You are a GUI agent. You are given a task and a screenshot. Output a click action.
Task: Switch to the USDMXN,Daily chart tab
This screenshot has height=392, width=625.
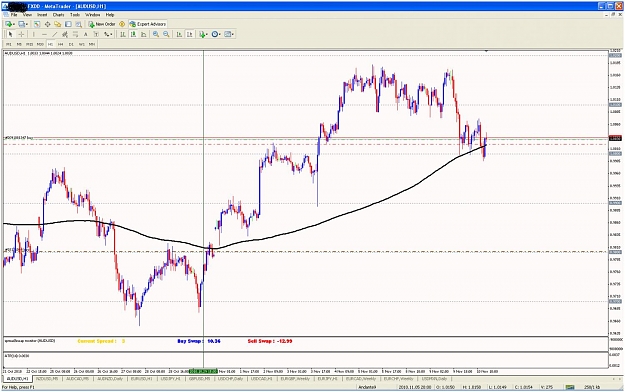(x=434, y=378)
